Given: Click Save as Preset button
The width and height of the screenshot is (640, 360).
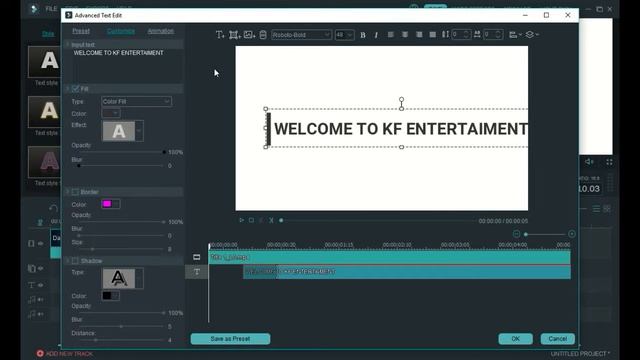Looking at the screenshot, I should tap(230, 339).
